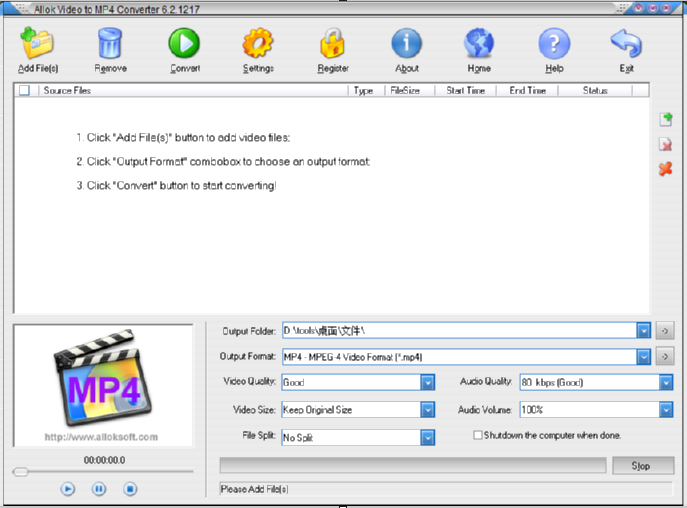Viewport: 687px width, 508px height.
Task: Open Help with the question mark icon
Action: click(554, 43)
